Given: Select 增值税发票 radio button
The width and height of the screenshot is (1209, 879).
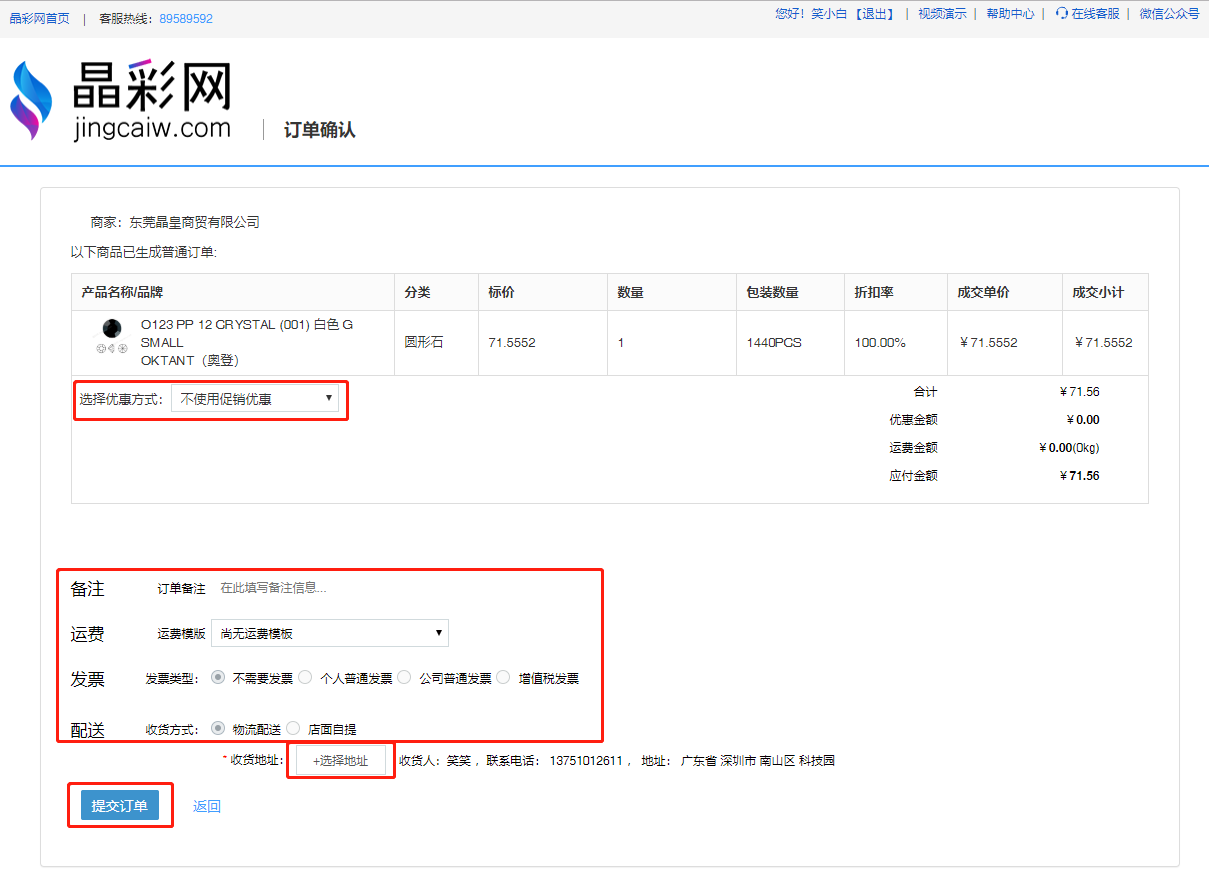Looking at the screenshot, I should tap(503, 677).
